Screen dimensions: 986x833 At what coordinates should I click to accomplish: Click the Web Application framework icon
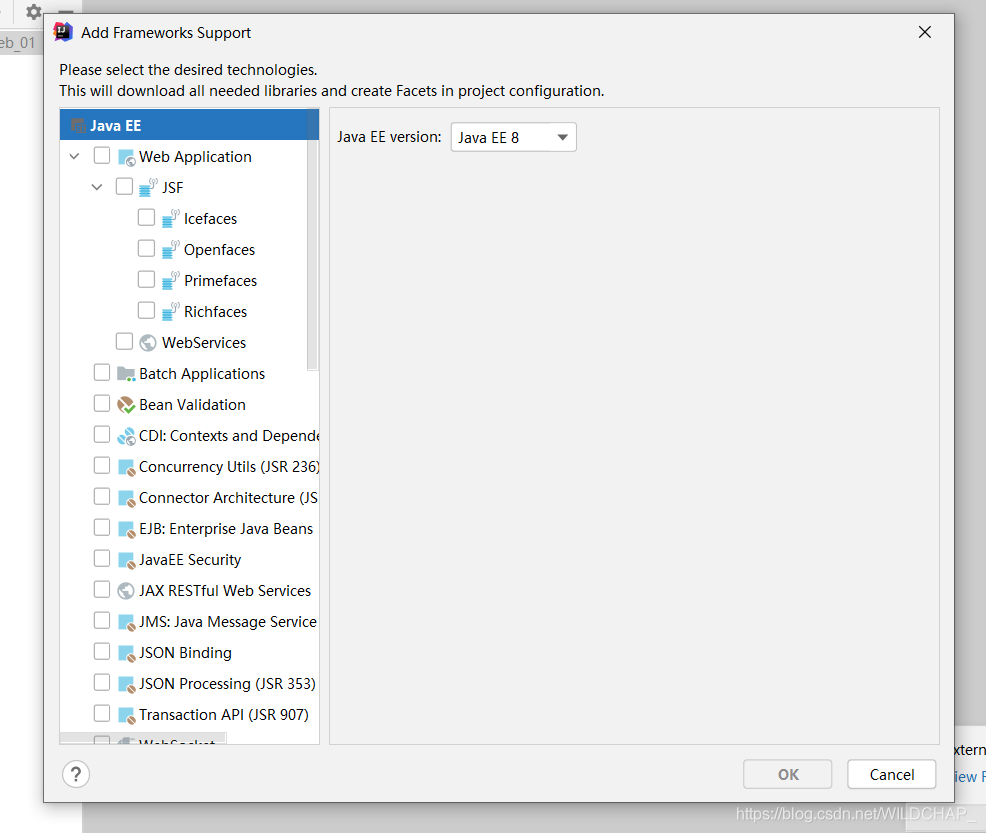pyautogui.click(x=126, y=157)
